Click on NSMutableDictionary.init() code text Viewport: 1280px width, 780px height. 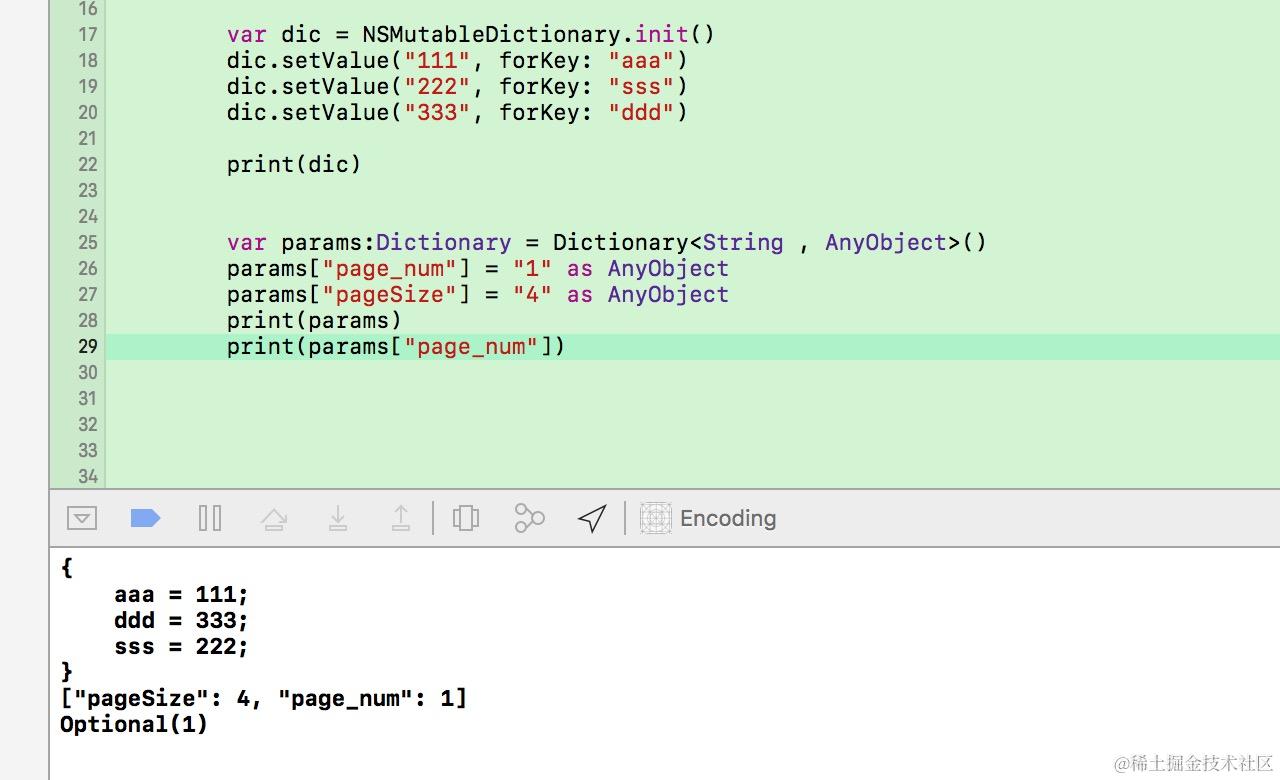pyautogui.click(x=539, y=34)
